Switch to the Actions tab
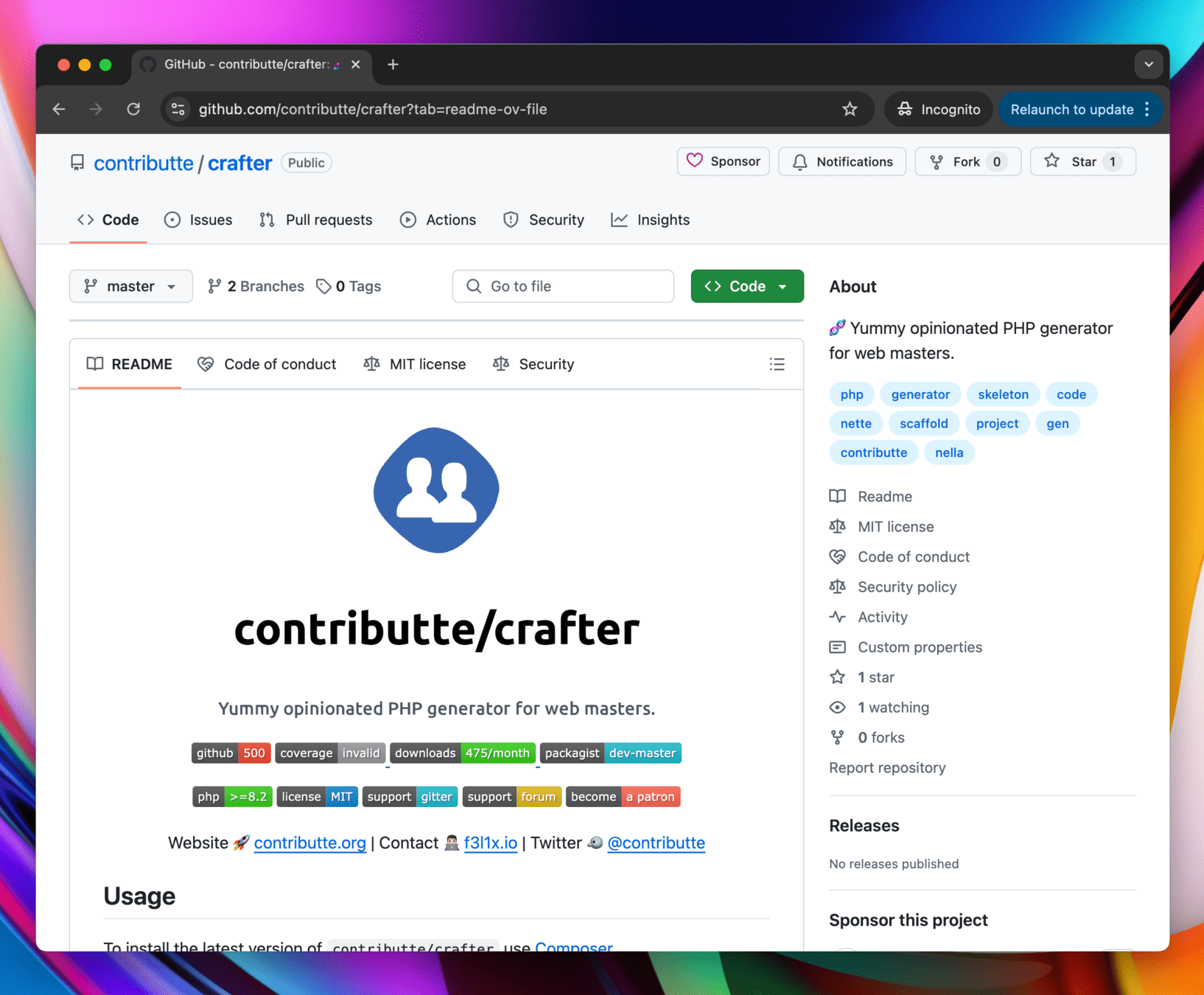Image resolution: width=1204 pixels, height=995 pixels. 438,220
